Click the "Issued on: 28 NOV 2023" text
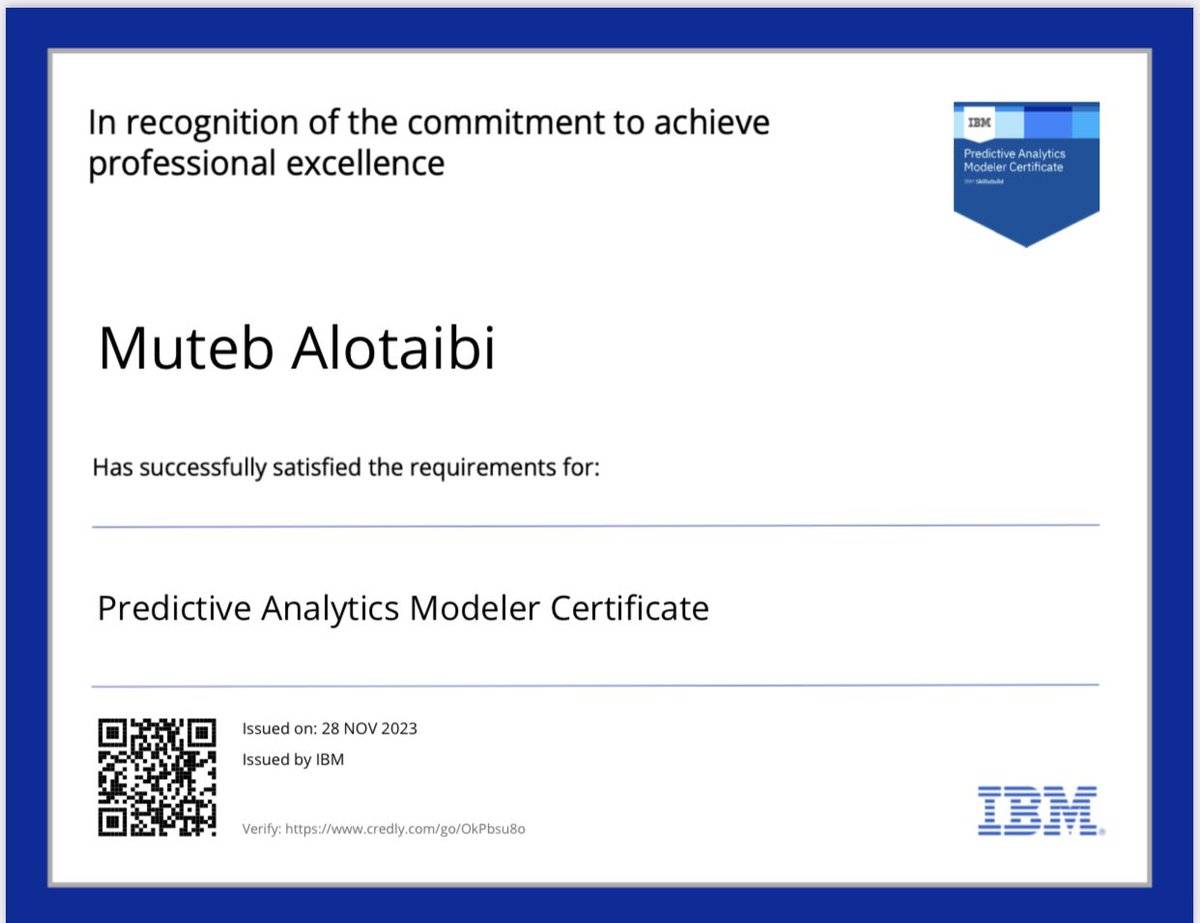1200x923 pixels. 330,728
